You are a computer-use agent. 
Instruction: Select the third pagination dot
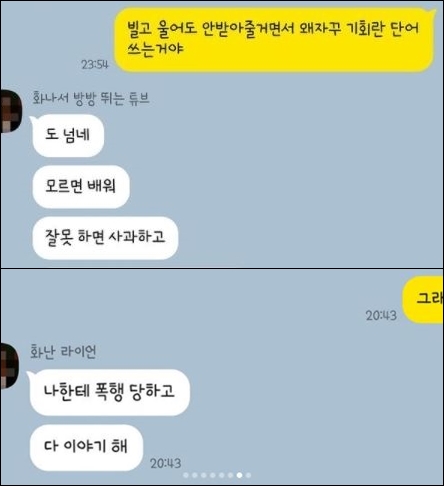pyautogui.click(x=204, y=475)
